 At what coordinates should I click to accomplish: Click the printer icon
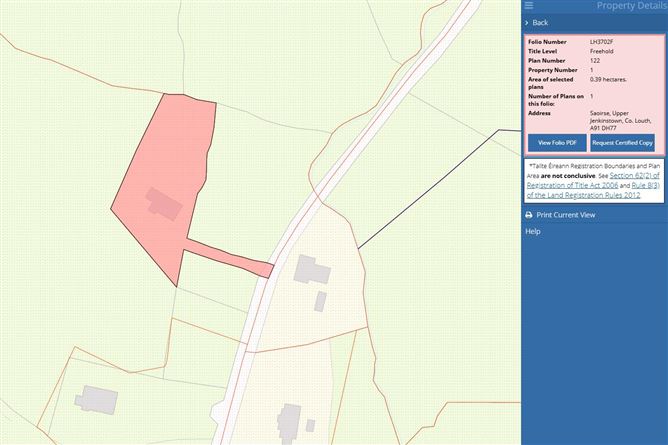click(529, 215)
